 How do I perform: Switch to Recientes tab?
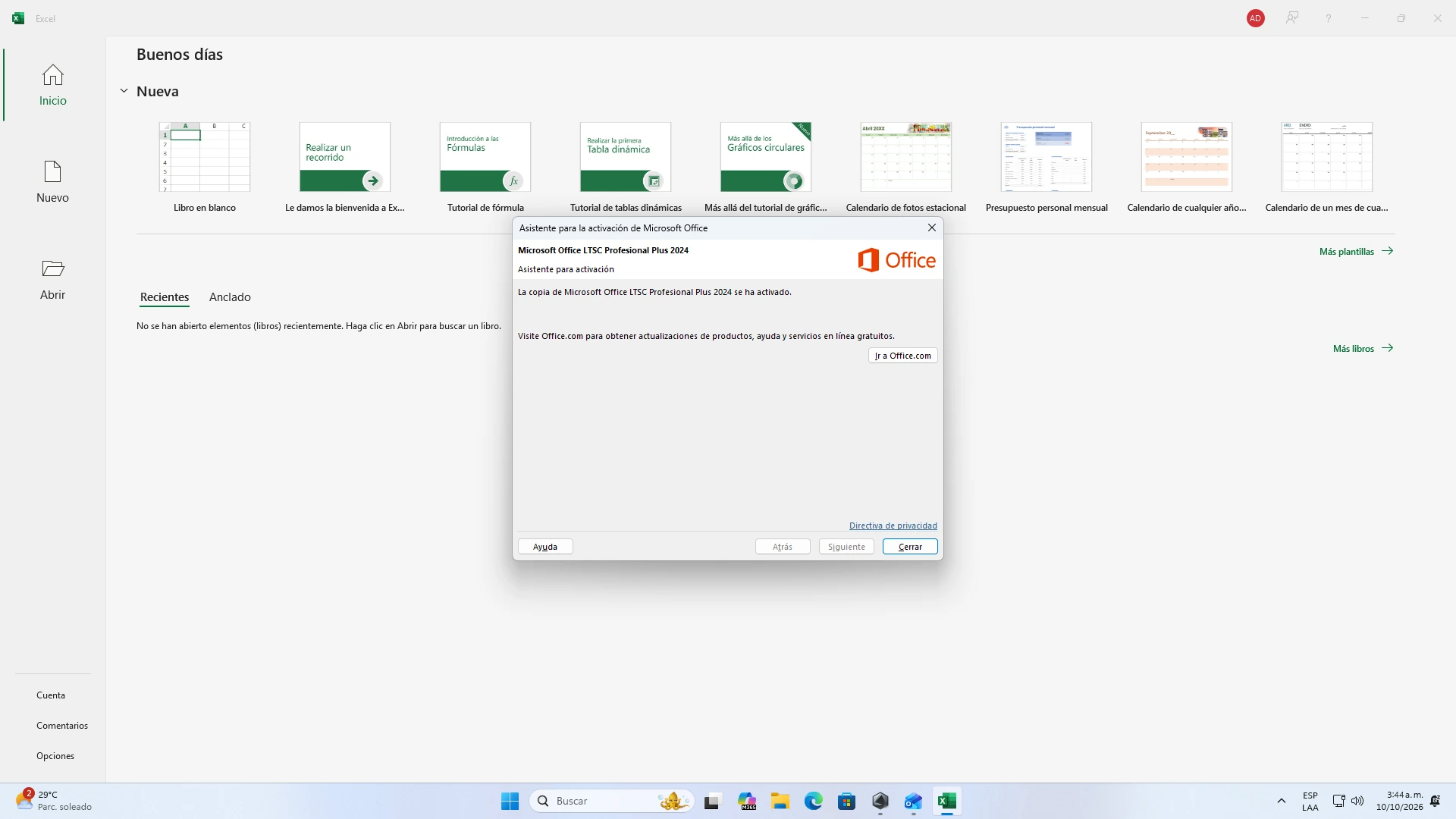pyautogui.click(x=165, y=297)
